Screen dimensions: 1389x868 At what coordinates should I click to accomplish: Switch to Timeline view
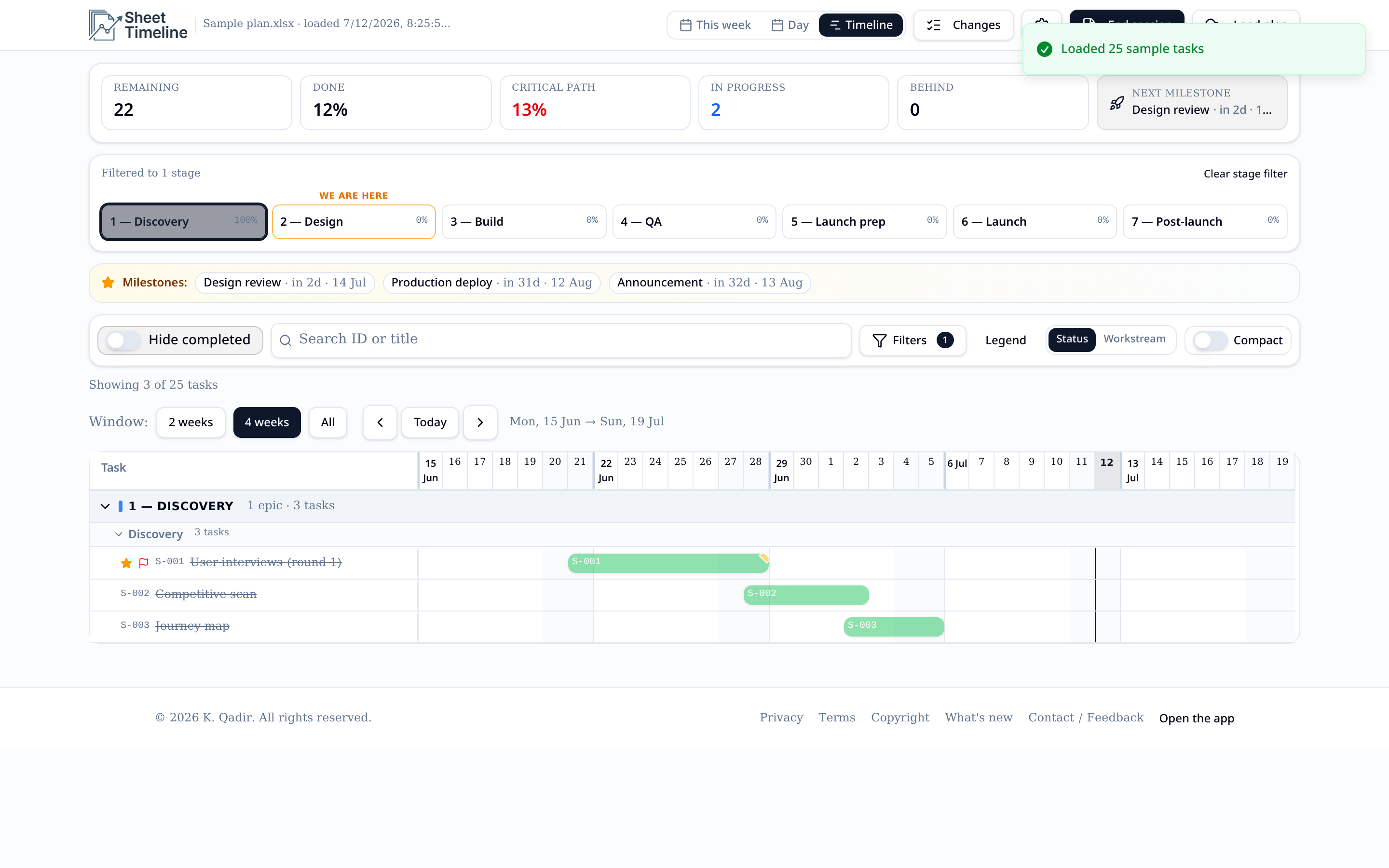(x=860, y=25)
